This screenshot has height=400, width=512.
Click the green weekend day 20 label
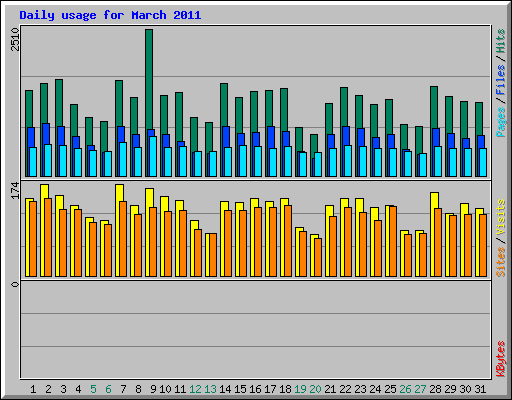click(315, 389)
